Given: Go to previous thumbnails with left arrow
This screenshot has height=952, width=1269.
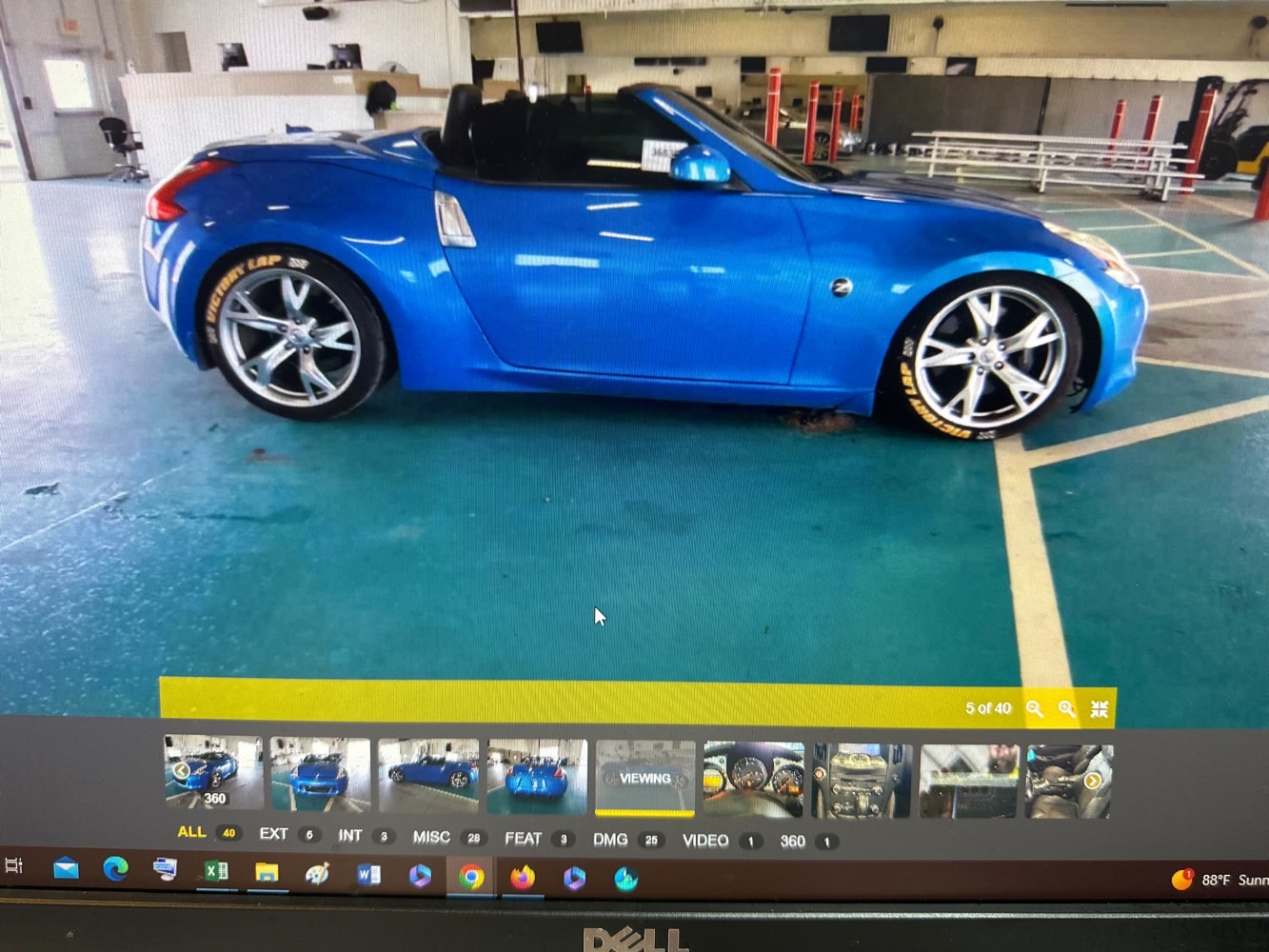Looking at the screenshot, I should pyautogui.click(x=181, y=770).
